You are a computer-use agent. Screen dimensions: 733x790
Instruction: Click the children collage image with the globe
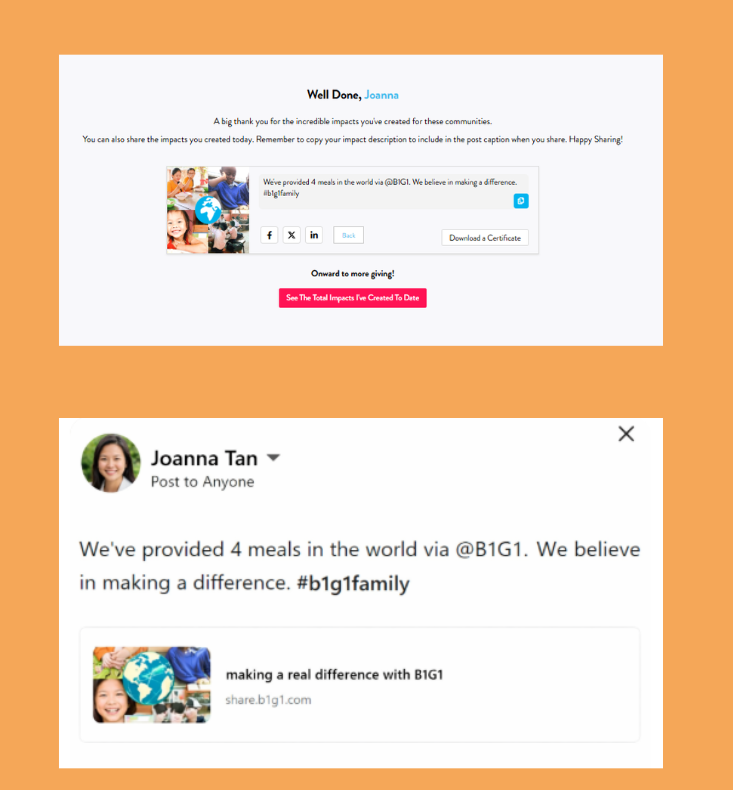point(208,210)
